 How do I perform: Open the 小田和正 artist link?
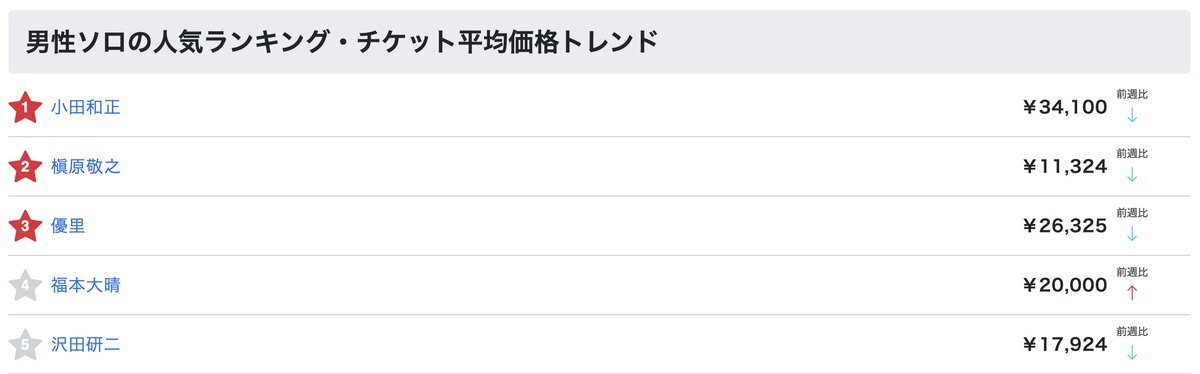pos(86,107)
